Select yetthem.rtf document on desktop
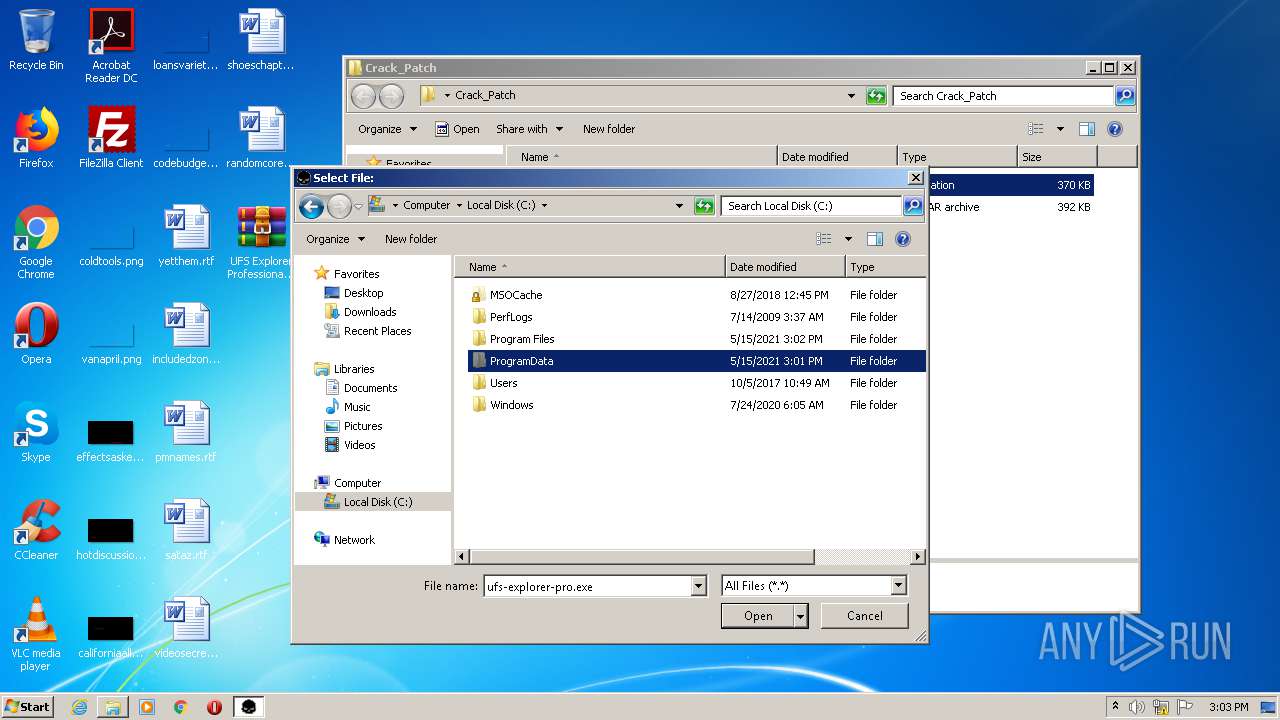 click(186, 236)
